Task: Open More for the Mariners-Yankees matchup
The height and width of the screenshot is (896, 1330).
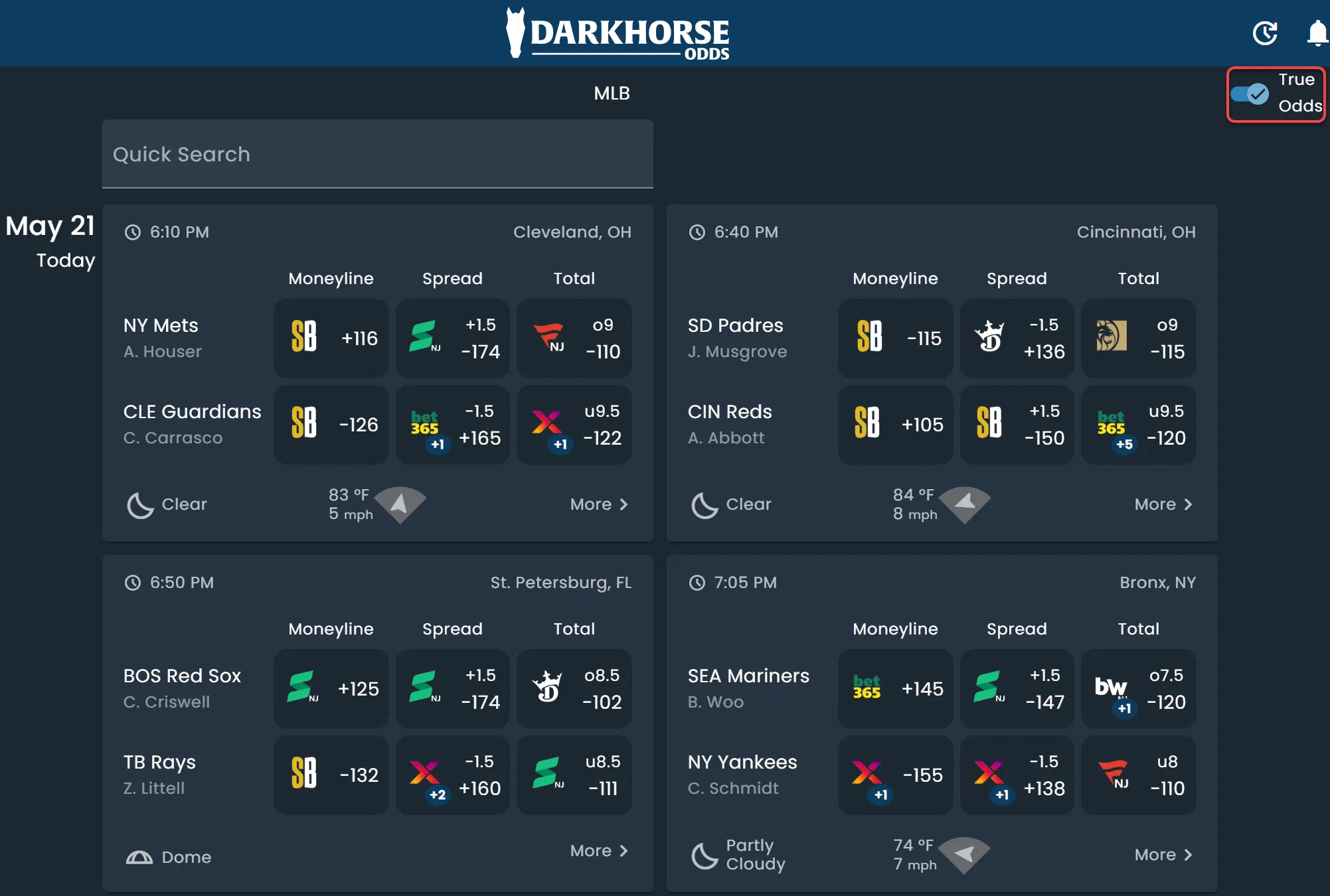Action: (x=1162, y=854)
